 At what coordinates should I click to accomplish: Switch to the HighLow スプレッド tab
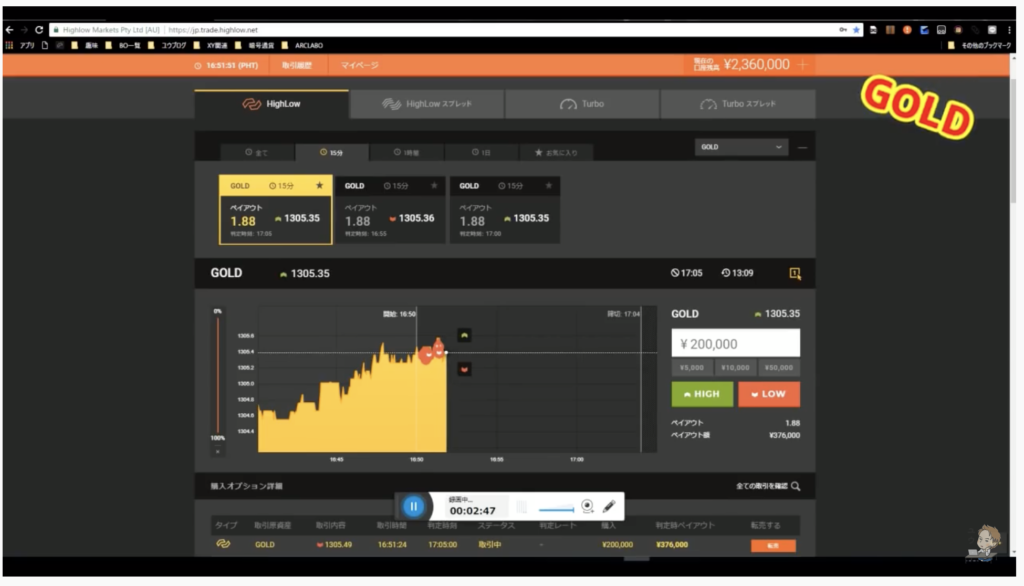pyautogui.click(x=427, y=104)
